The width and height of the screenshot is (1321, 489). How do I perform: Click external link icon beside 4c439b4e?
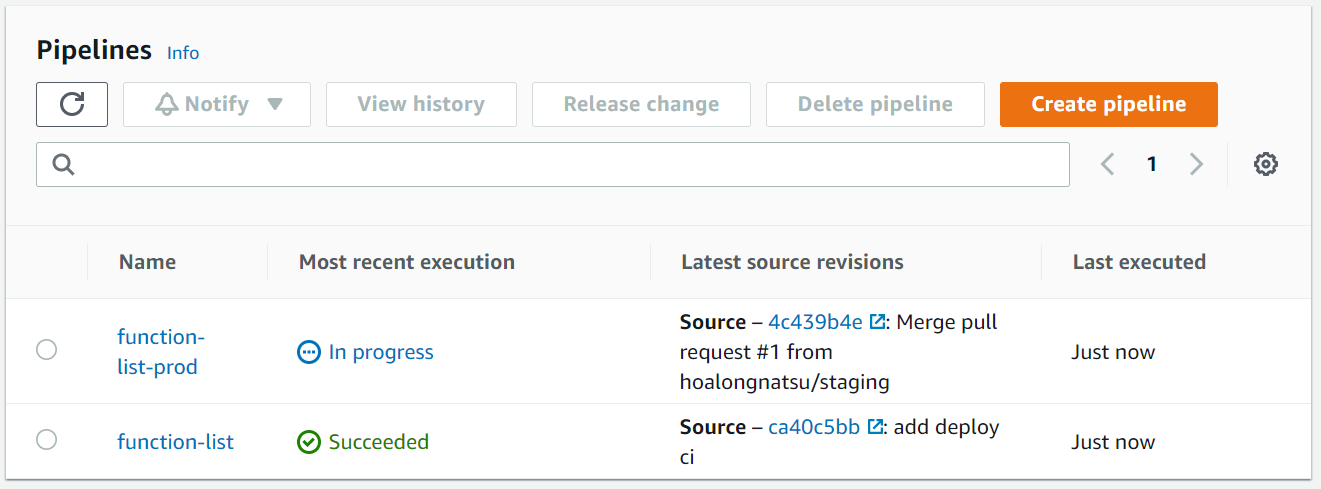[877, 322]
